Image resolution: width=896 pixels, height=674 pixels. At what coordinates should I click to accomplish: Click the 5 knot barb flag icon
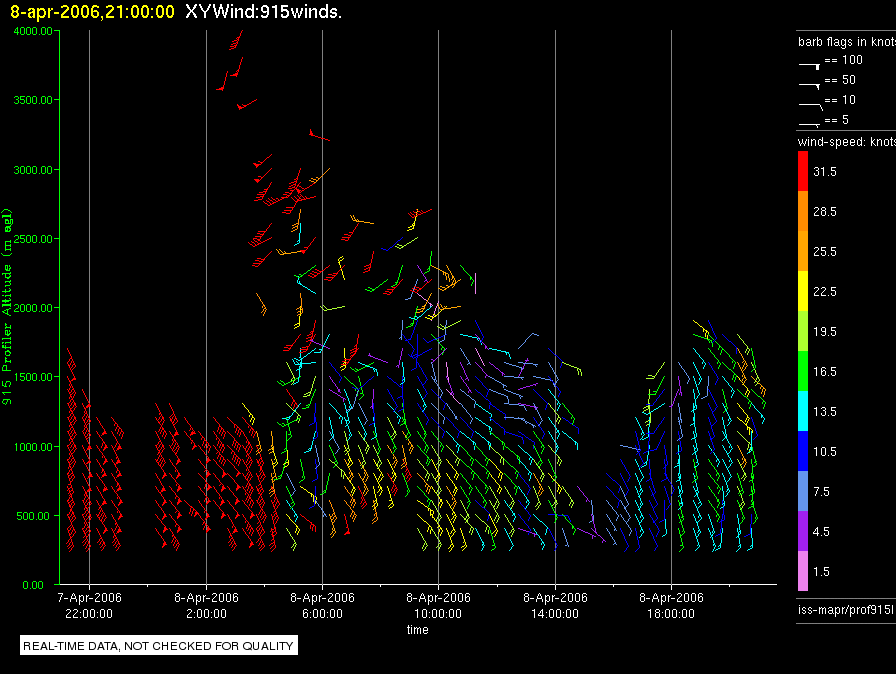pyautogui.click(x=809, y=122)
